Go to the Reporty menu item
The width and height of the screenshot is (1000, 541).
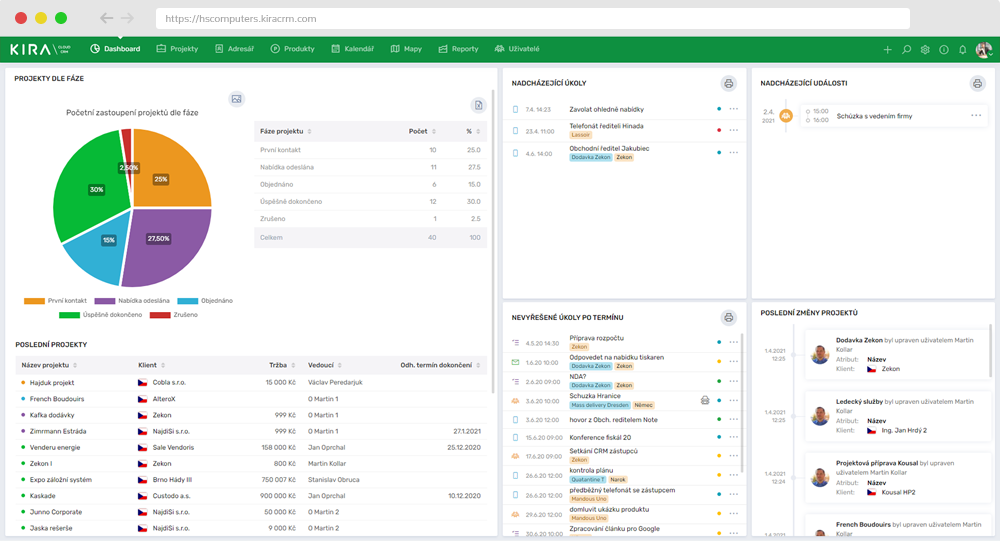tap(458, 49)
